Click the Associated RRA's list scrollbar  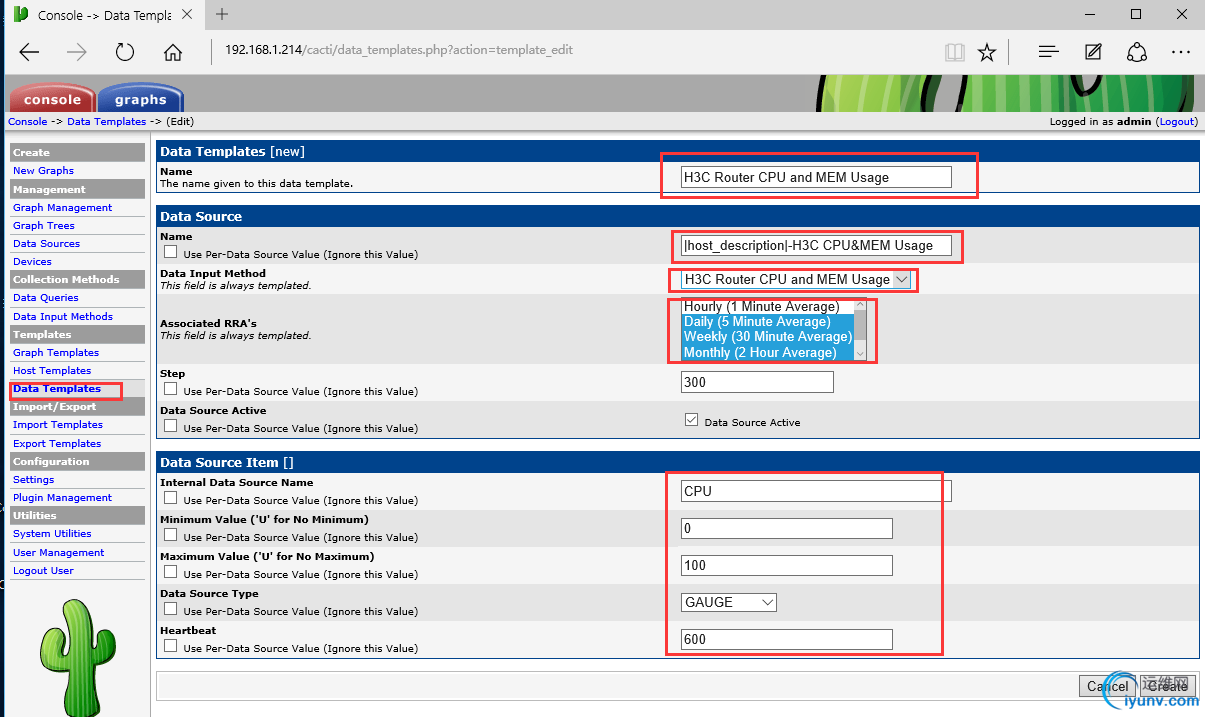860,330
